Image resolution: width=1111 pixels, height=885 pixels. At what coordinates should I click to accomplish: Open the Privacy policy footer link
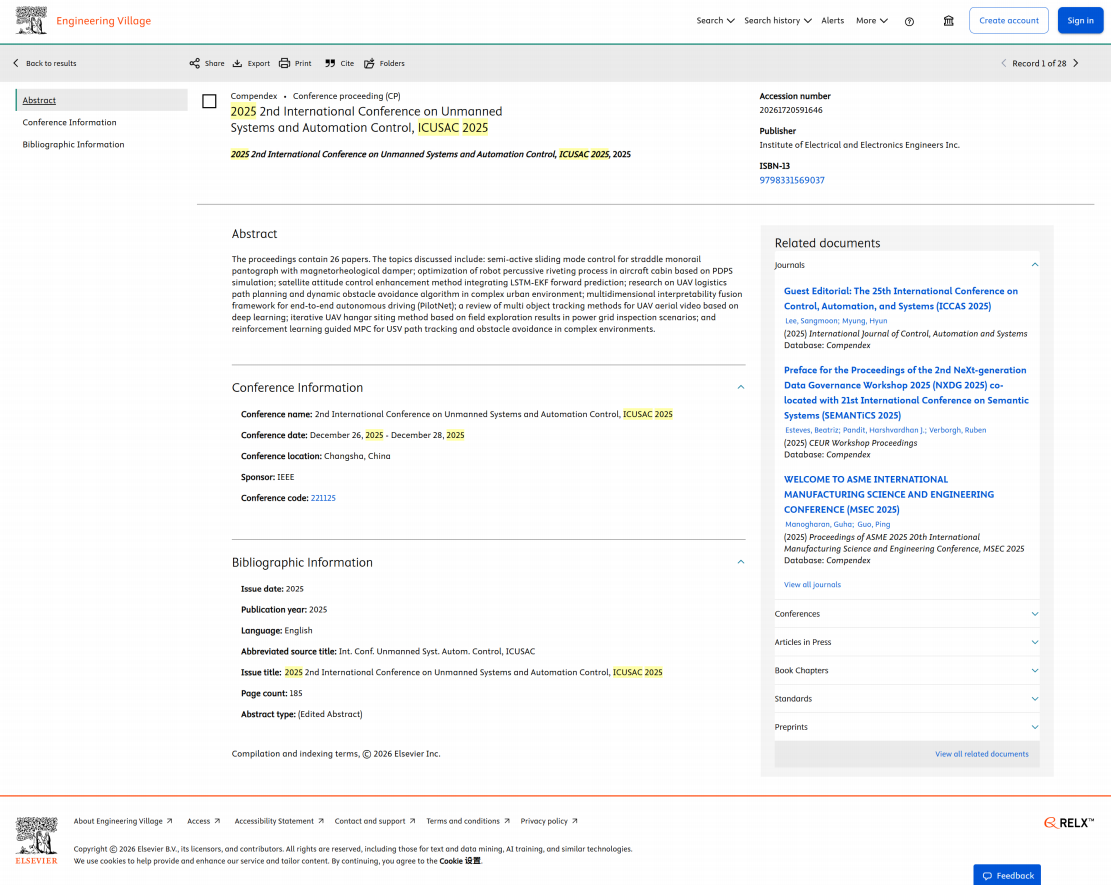(x=549, y=821)
